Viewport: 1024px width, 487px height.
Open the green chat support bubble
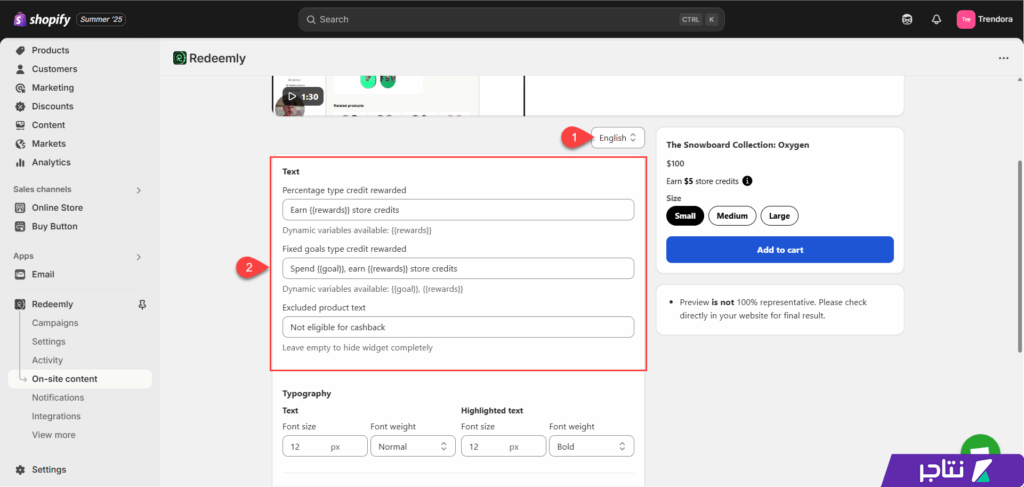(981, 449)
